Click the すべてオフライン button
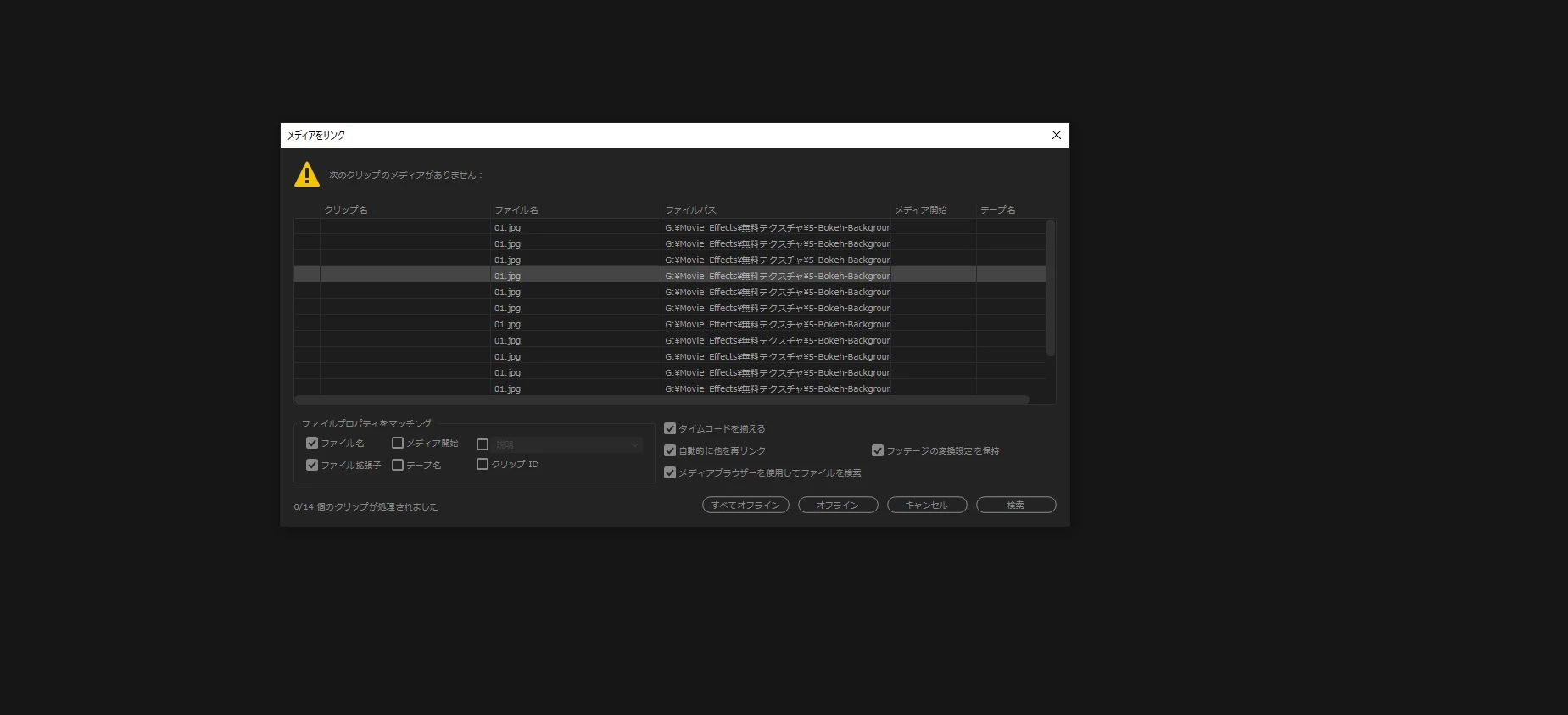Screen dimensions: 1568x715 pos(745,505)
